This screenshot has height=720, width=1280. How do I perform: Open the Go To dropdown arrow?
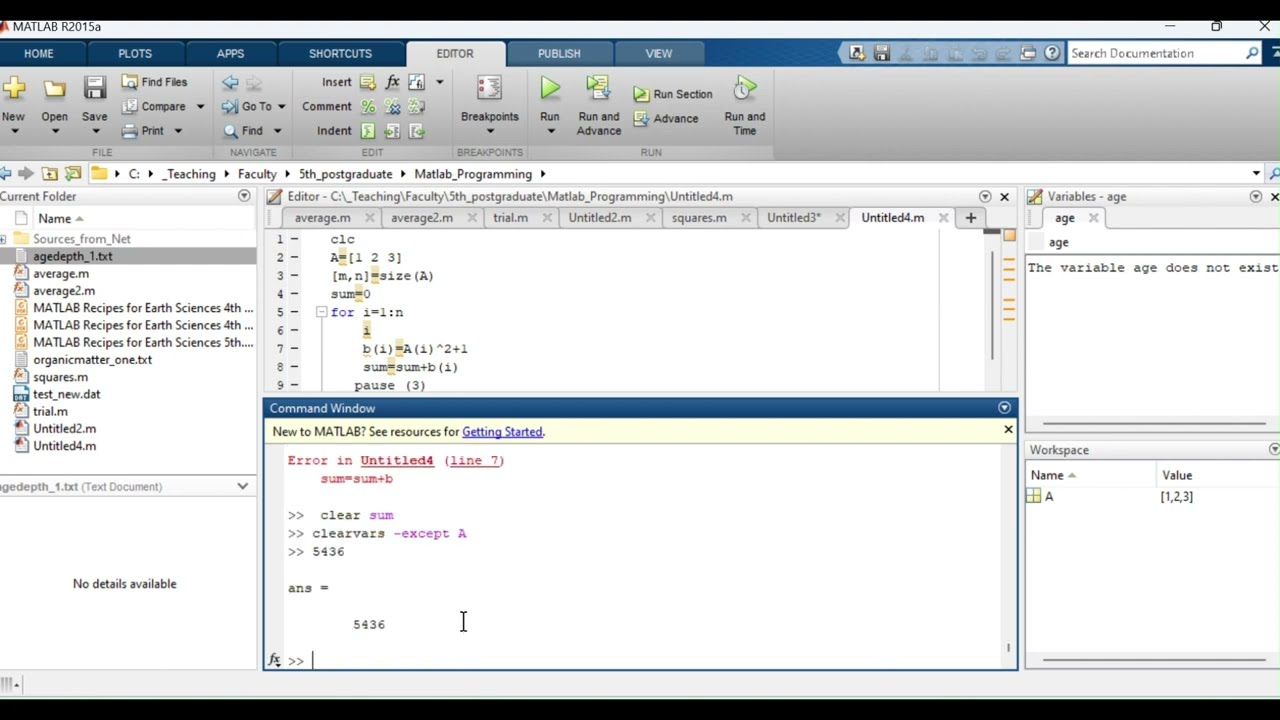click(x=281, y=107)
